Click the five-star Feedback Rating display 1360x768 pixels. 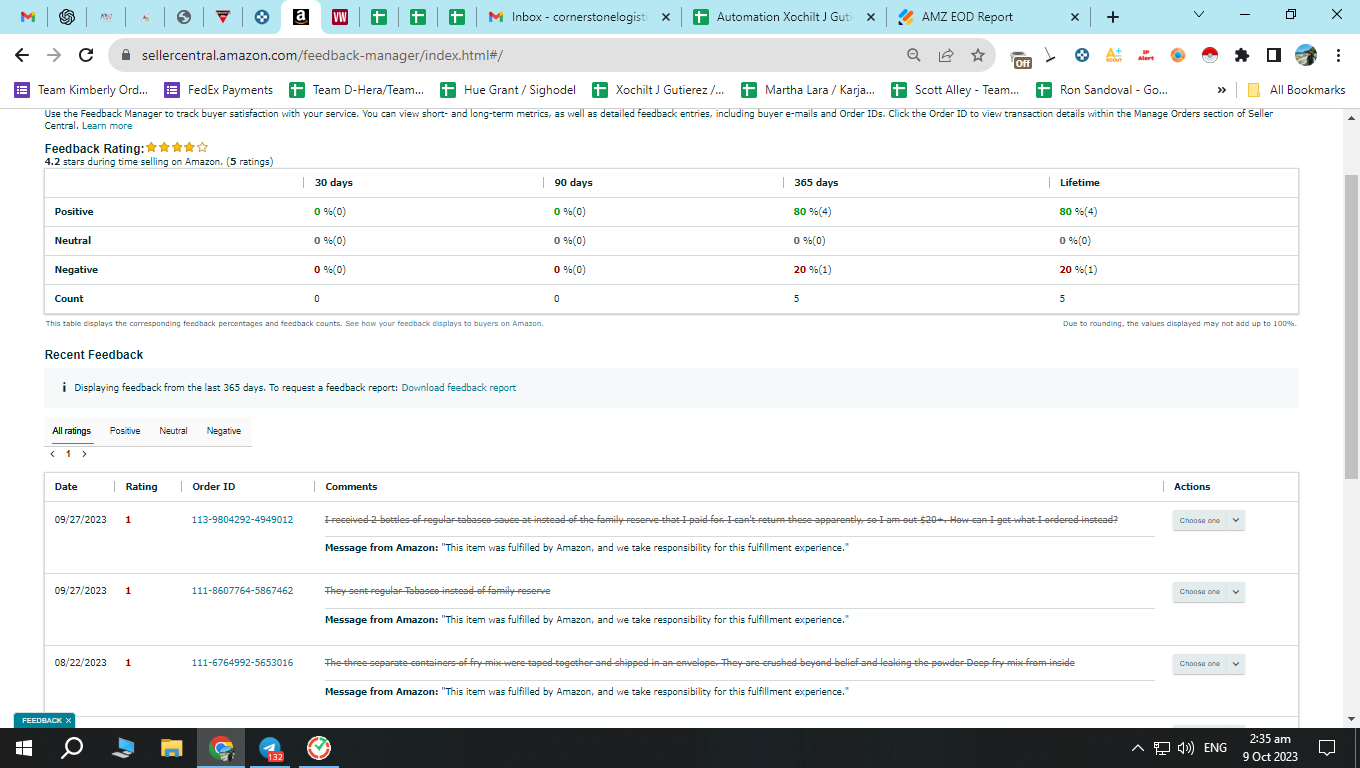176,148
